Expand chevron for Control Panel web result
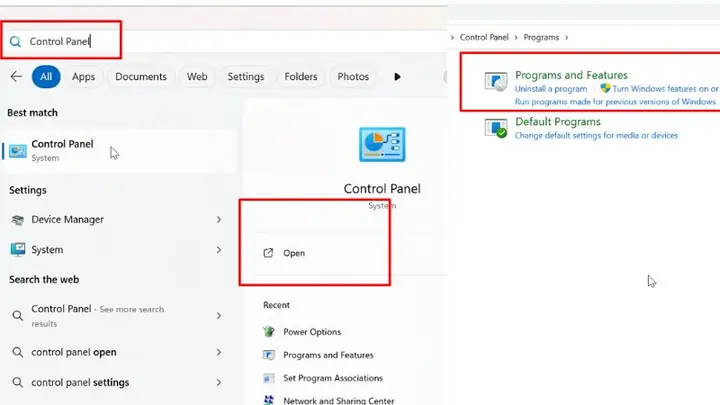This screenshot has width=720, height=405. tap(219, 316)
